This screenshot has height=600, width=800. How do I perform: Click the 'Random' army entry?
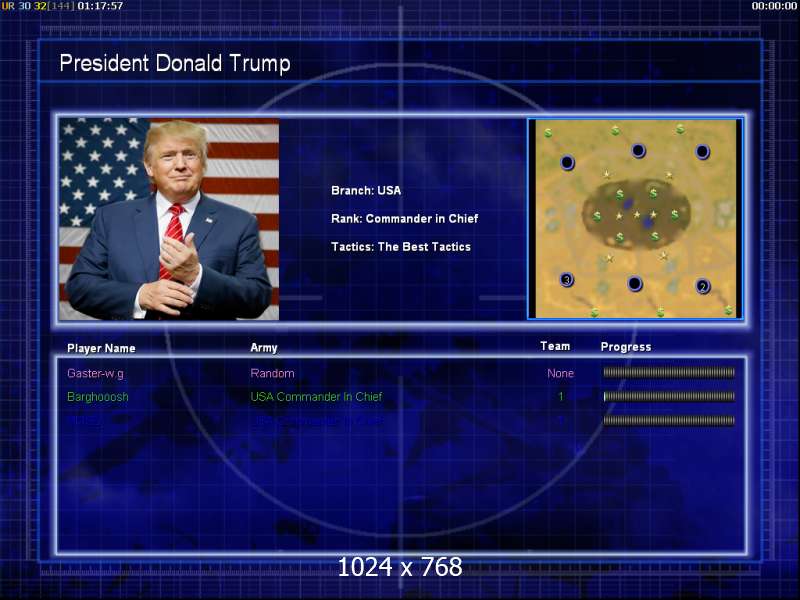(x=272, y=373)
